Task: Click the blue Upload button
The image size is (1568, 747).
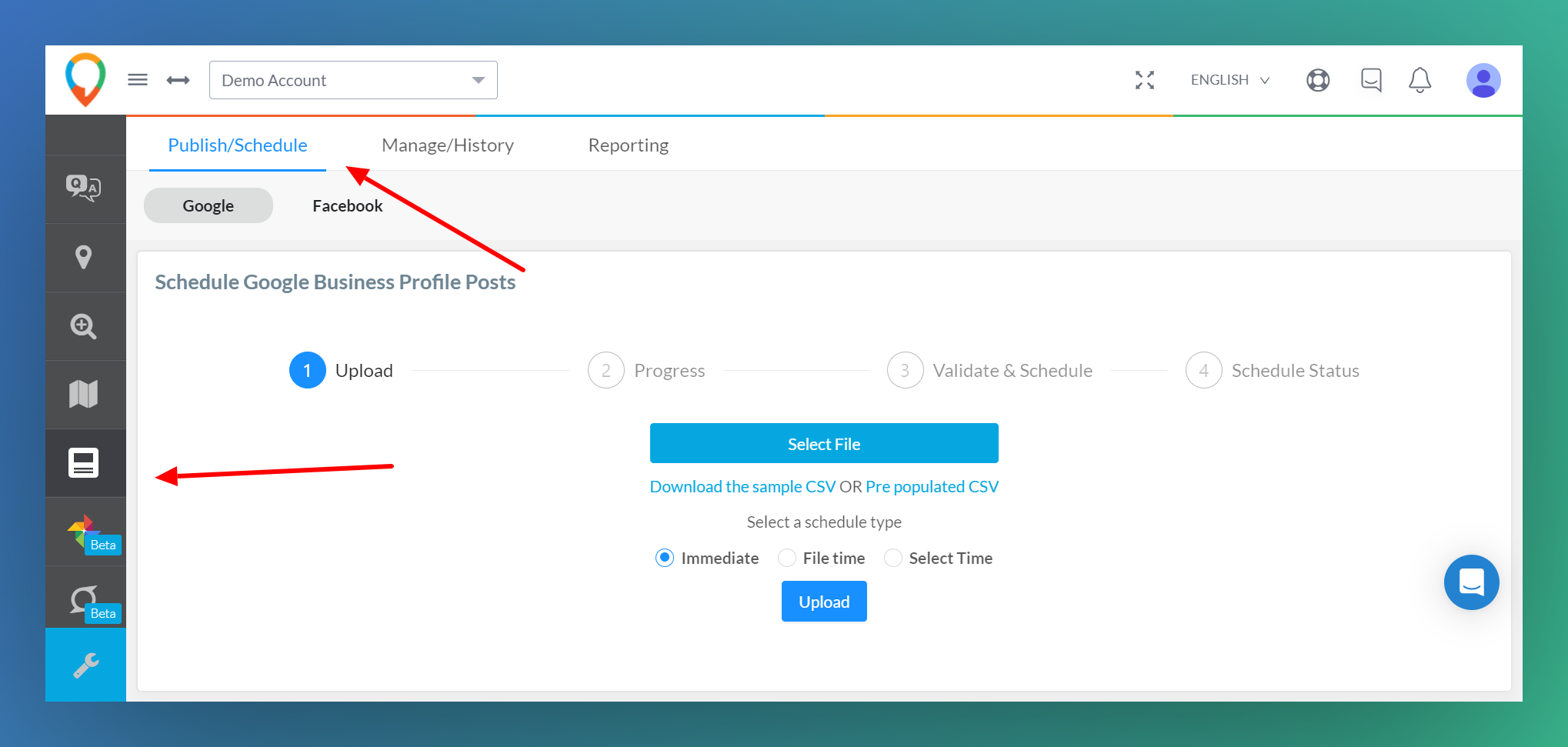Action: pos(824,602)
